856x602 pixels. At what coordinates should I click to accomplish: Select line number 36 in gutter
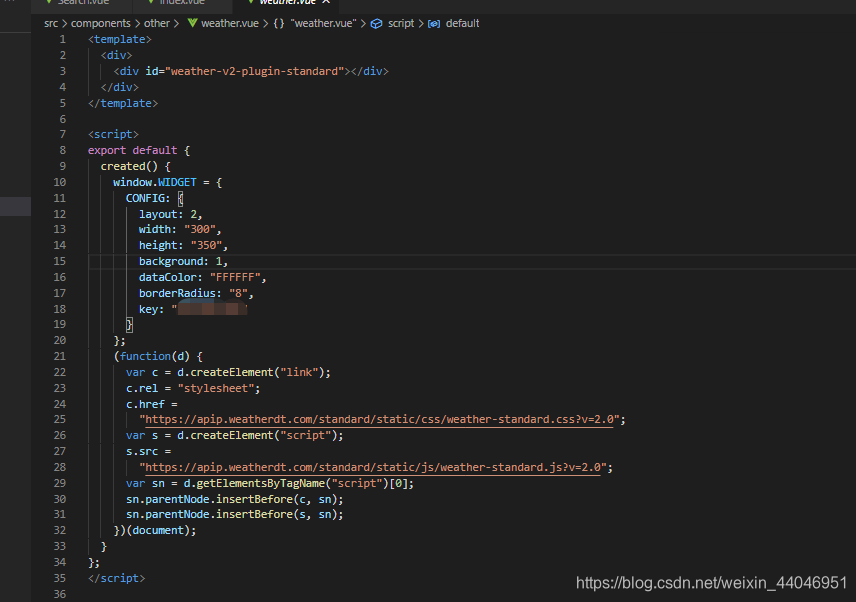(x=60, y=594)
